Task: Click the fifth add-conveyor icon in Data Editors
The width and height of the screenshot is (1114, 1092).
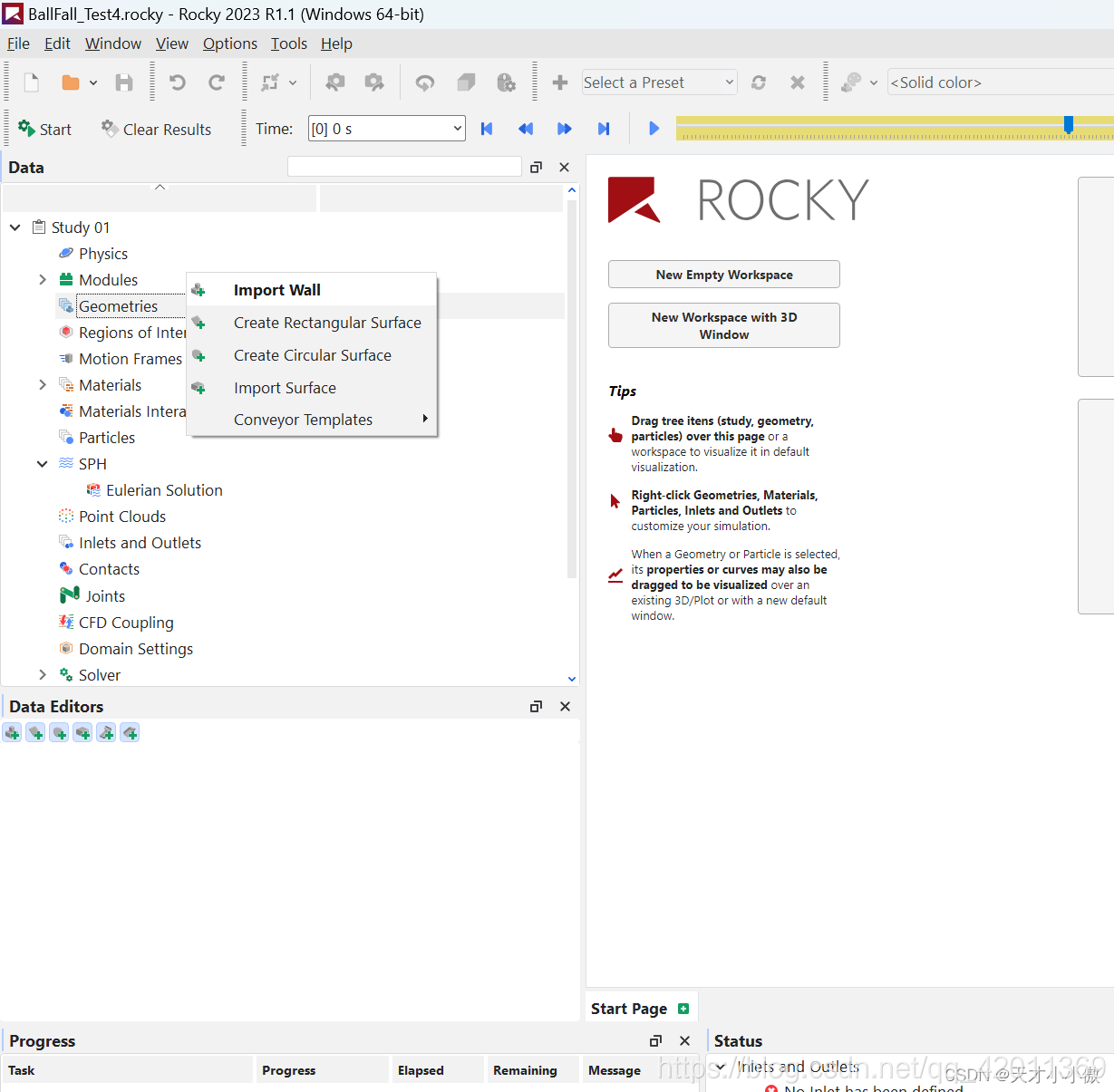Action: click(x=106, y=732)
